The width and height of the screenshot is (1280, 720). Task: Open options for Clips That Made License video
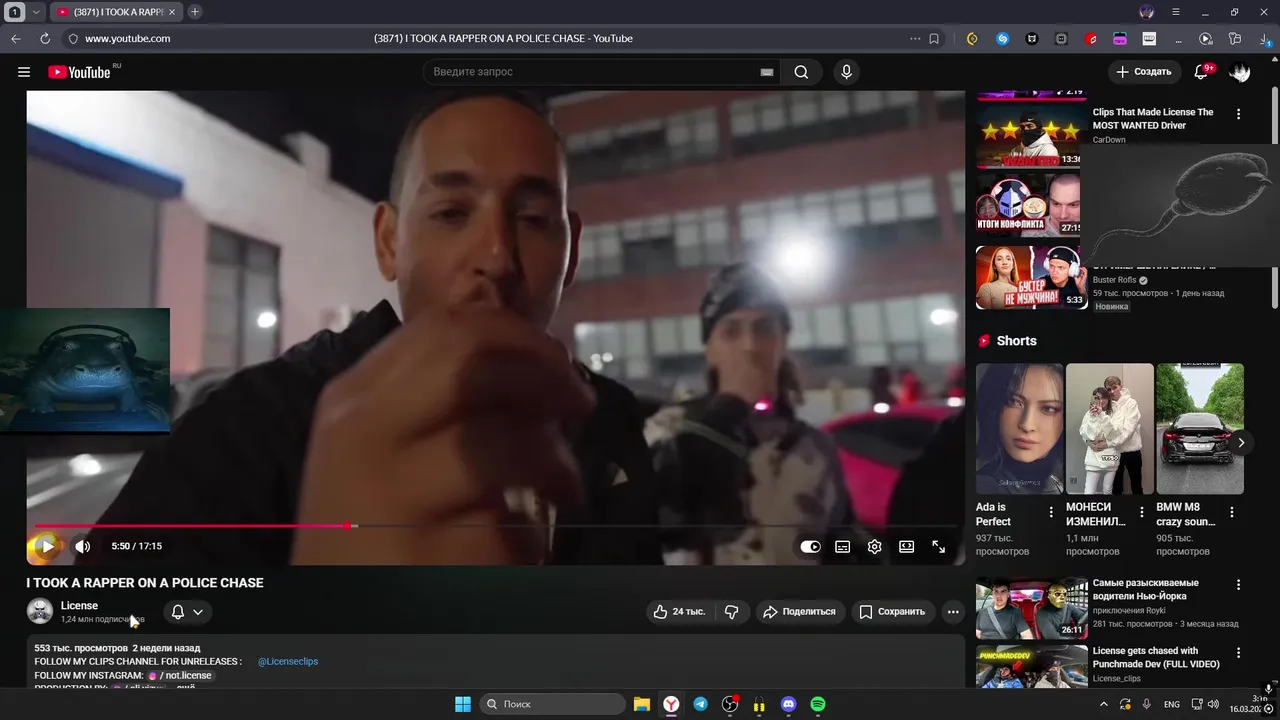coord(1238,114)
